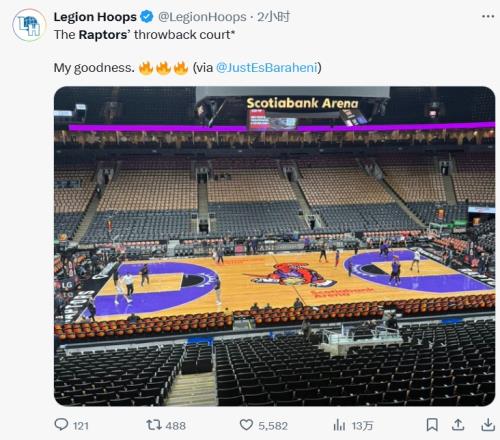Open the view analytics bar chart icon
The width and height of the screenshot is (500, 440).
(339, 425)
